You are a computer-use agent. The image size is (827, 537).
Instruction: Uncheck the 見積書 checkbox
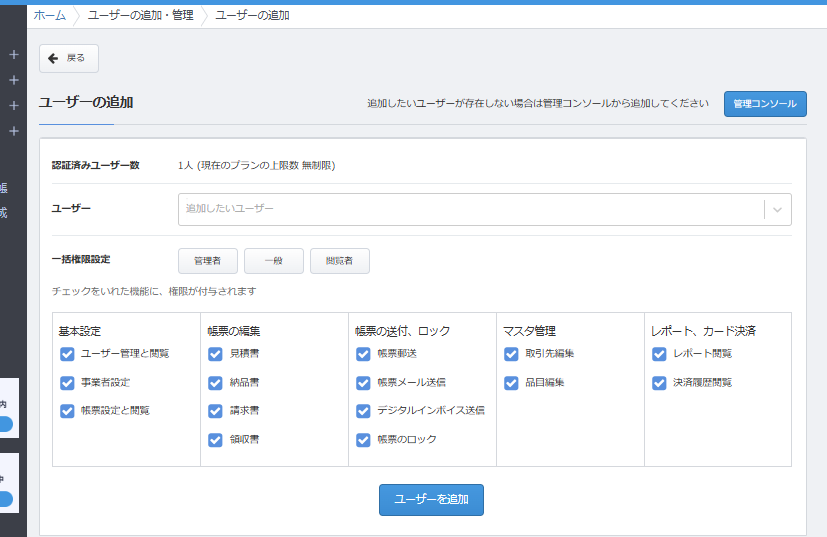click(215, 353)
